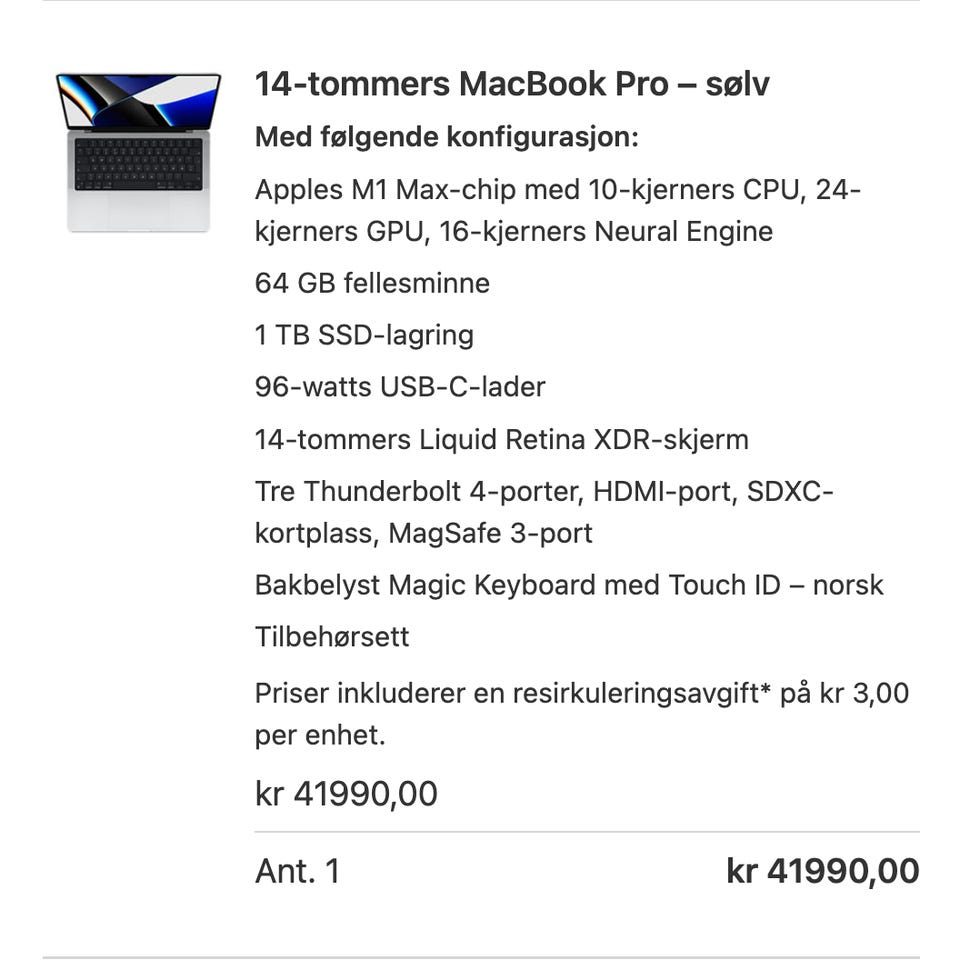The image size is (960, 980).
Task: Click the keyboard area of the MacBook image
Action: (x=138, y=163)
